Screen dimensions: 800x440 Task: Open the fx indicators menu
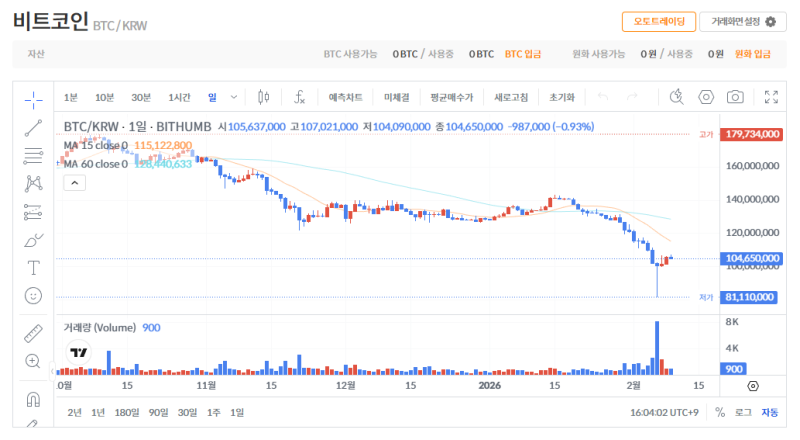tap(299, 97)
